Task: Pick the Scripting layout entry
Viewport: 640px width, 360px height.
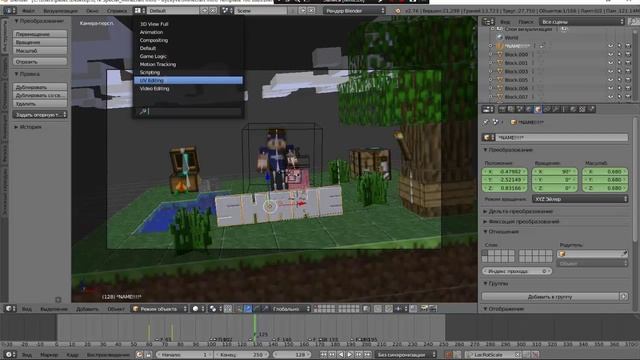Action: (188, 72)
